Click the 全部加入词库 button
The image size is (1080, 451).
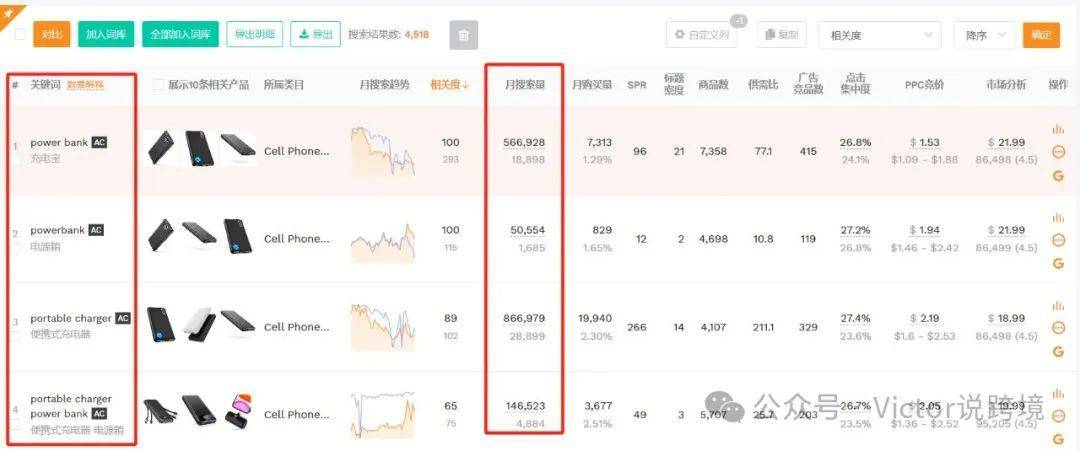pos(180,34)
